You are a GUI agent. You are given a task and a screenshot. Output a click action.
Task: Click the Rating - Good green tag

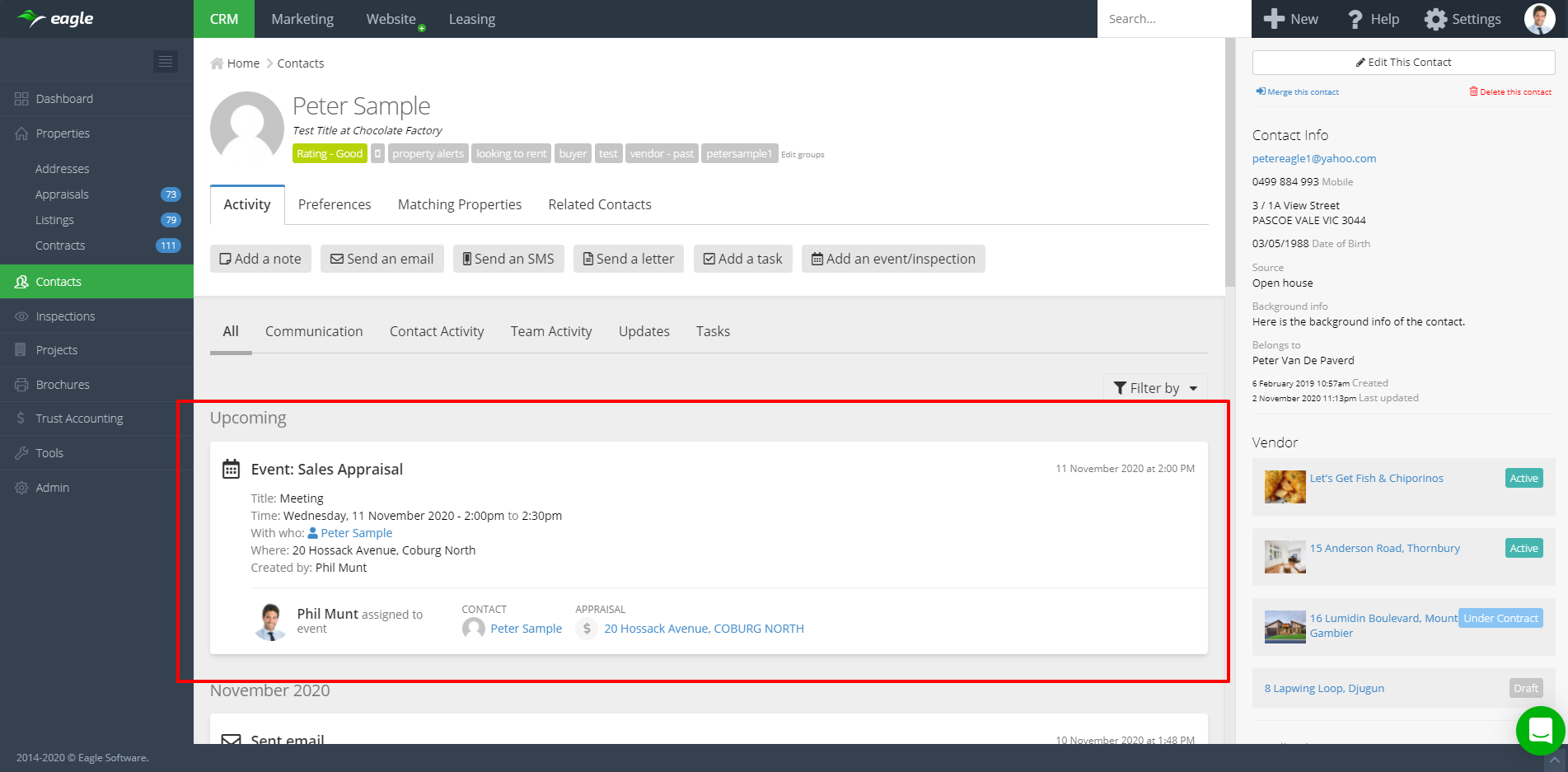330,154
